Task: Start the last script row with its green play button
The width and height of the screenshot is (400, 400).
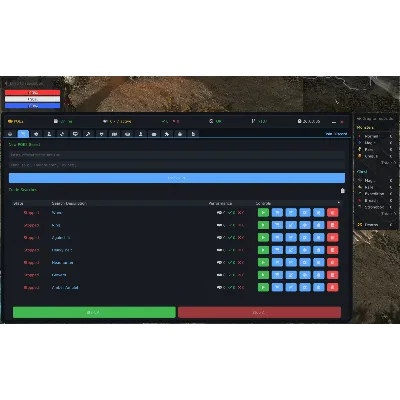Action: pyautogui.click(x=263, y=287)
